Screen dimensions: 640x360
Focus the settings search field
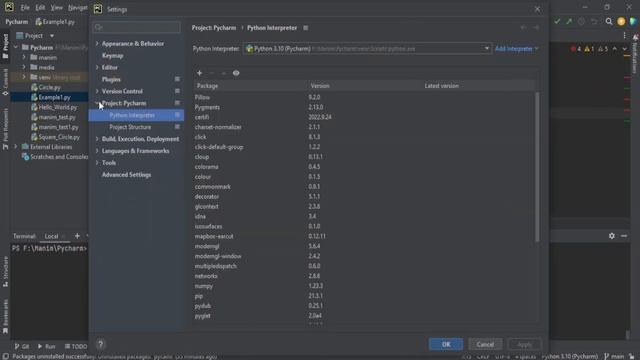pyautogui.click(x=136, y=27)
